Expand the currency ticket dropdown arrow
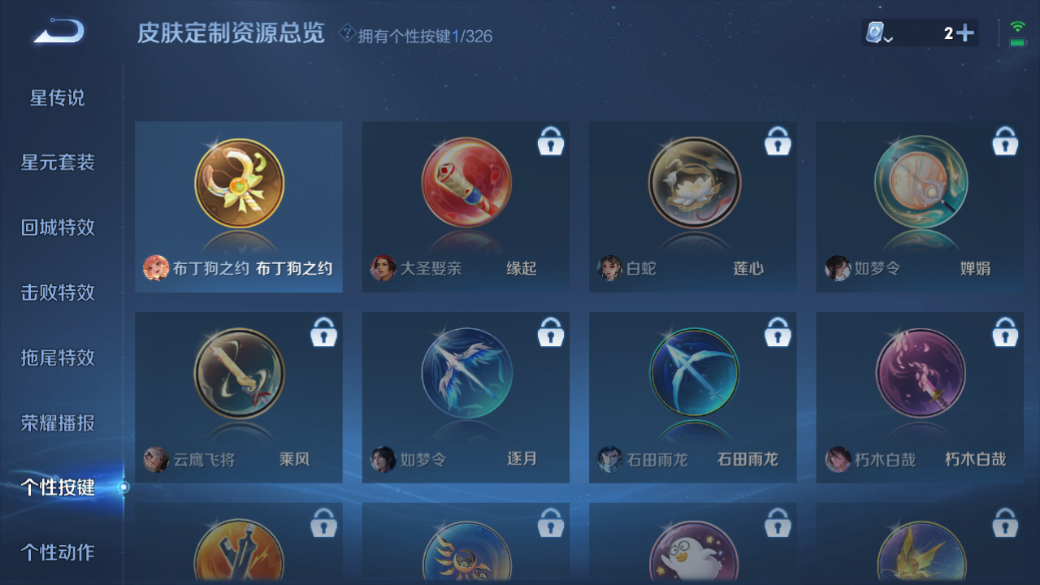Image resolution: width=1040 pixels, height=585 pixels. click(x=889, y=40)
